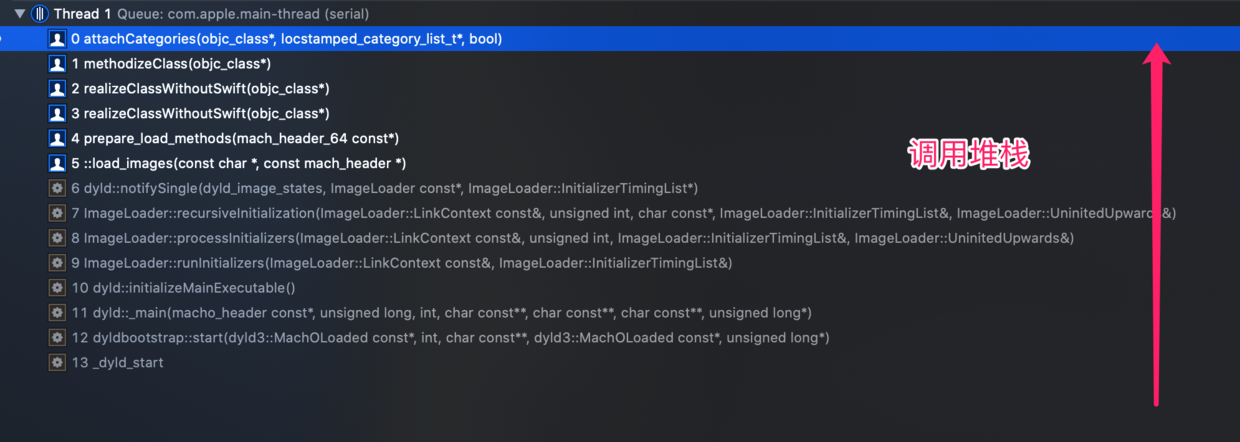Collapse the Thread 1 disclosure triangle

(x=19, y=14)
